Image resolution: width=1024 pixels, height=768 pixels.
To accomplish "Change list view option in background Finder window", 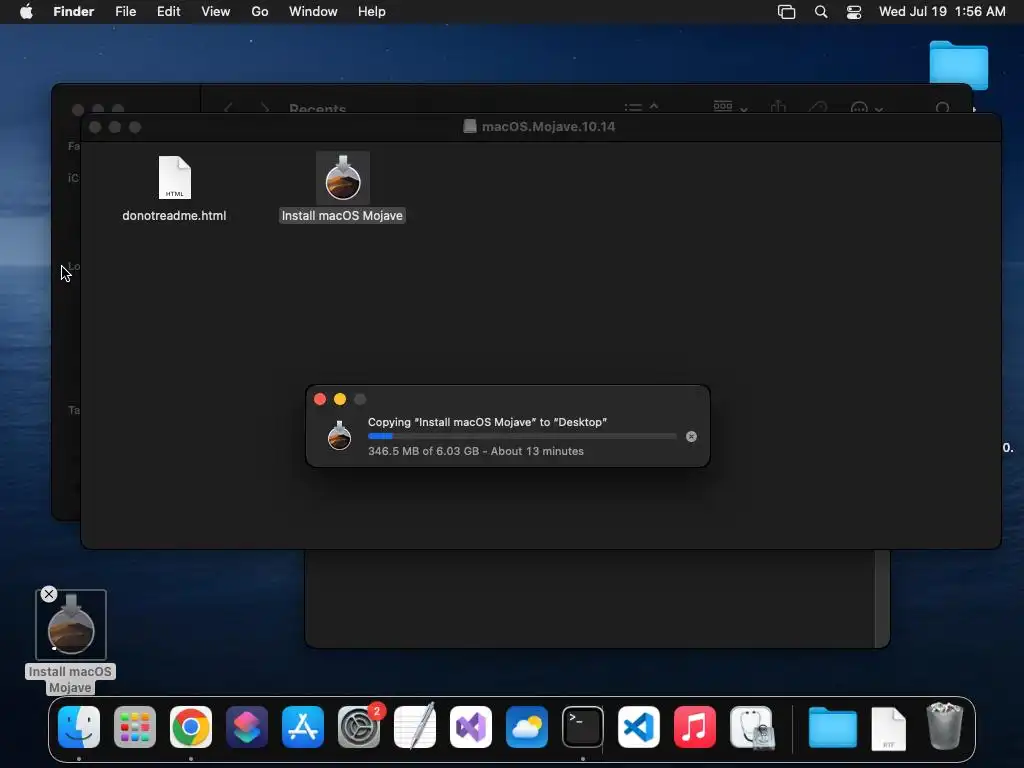I will [x=641, y=108].
